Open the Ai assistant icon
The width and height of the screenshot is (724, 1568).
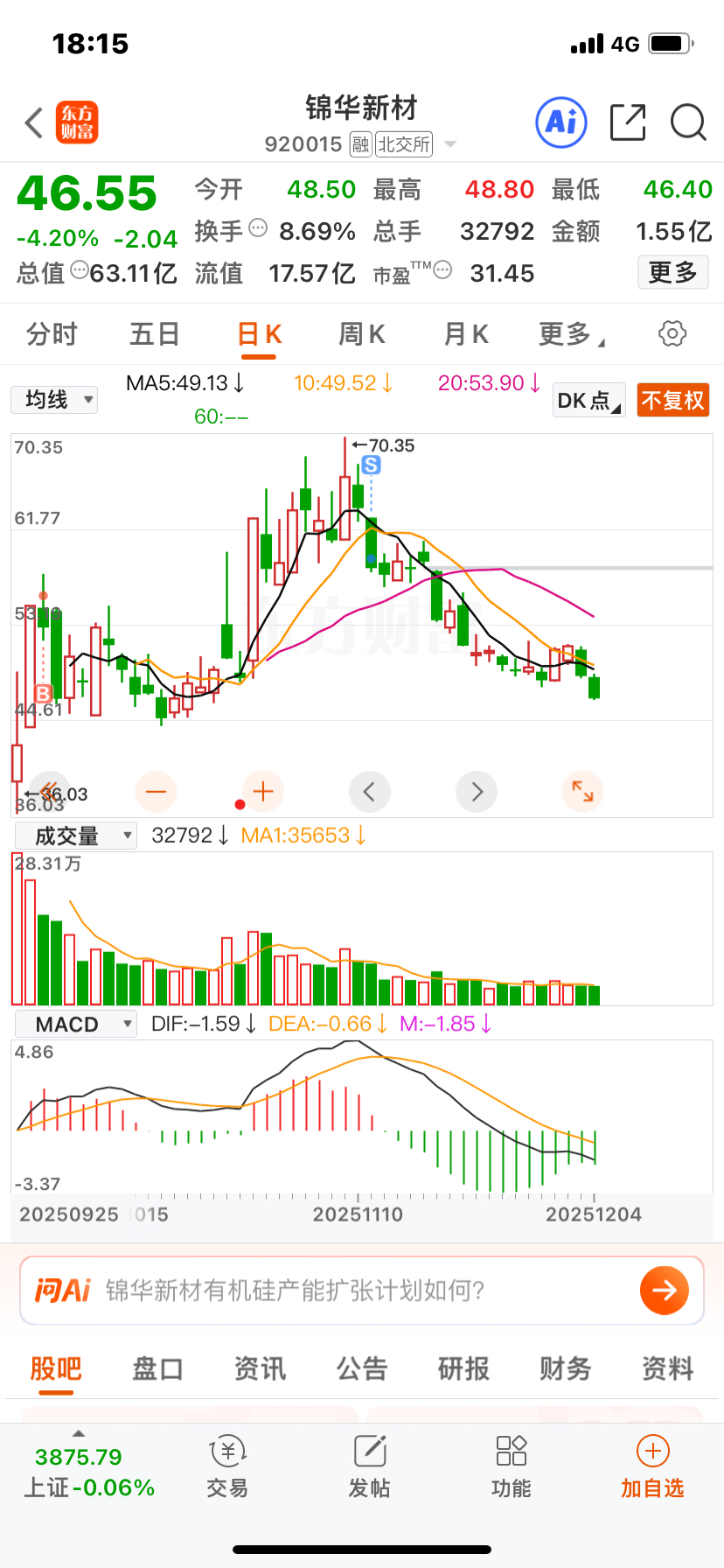tap(560, 122)
